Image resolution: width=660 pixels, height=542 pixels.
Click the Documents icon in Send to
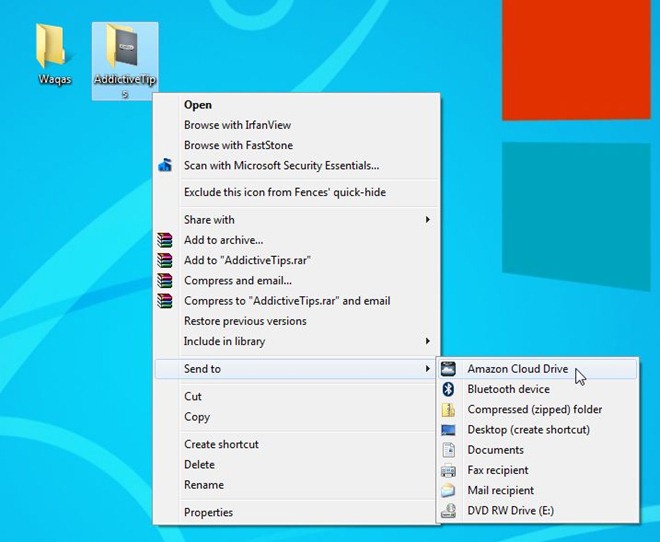coord(448,450)
